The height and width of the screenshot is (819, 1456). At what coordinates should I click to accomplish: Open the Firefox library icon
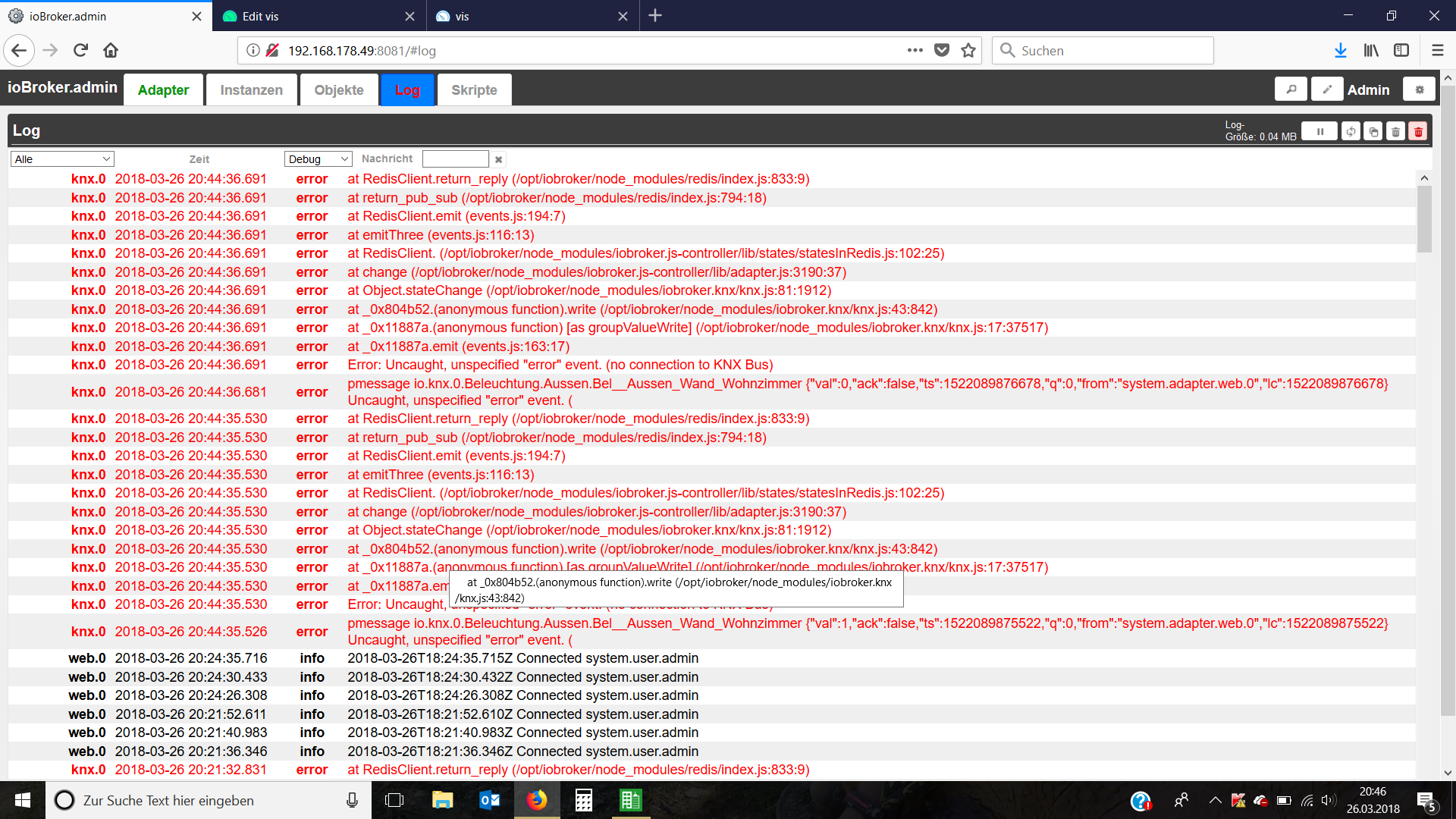pos(1371,51)
